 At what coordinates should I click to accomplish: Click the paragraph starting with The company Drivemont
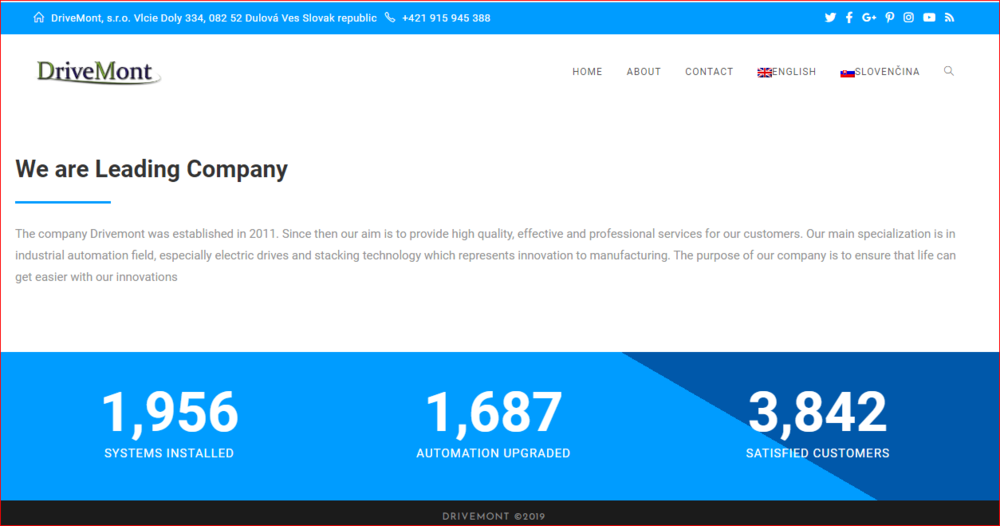pyautogui.click(x=485, y=255)
